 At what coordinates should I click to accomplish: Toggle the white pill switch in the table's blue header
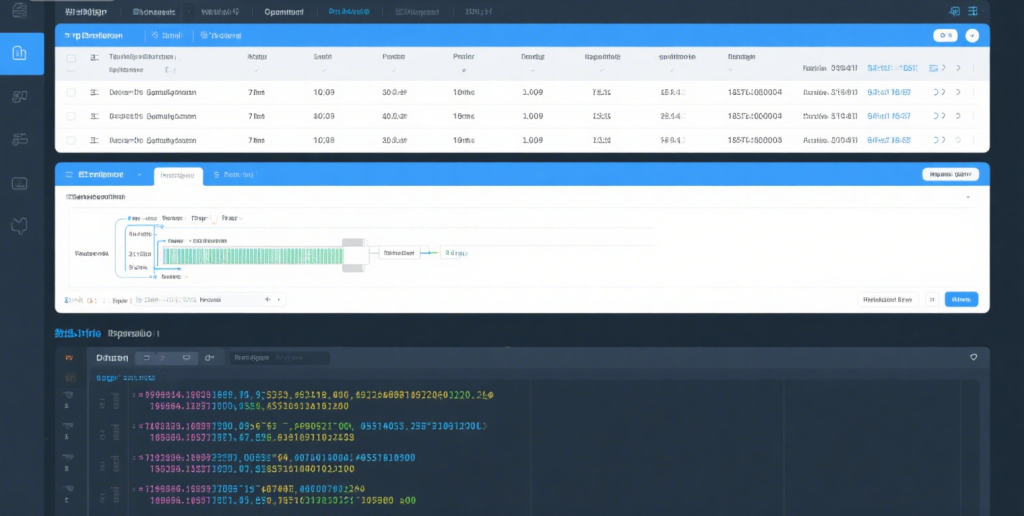pyautogui.click(x=944, y=35)
